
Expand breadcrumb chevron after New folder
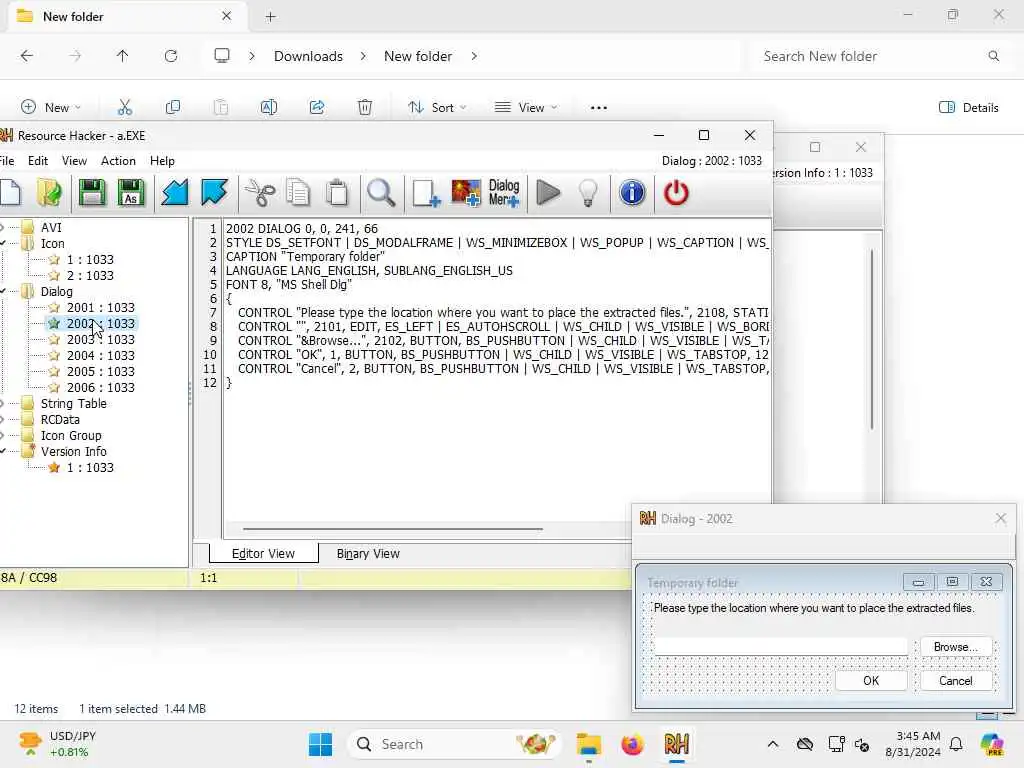tap(474, 56)
